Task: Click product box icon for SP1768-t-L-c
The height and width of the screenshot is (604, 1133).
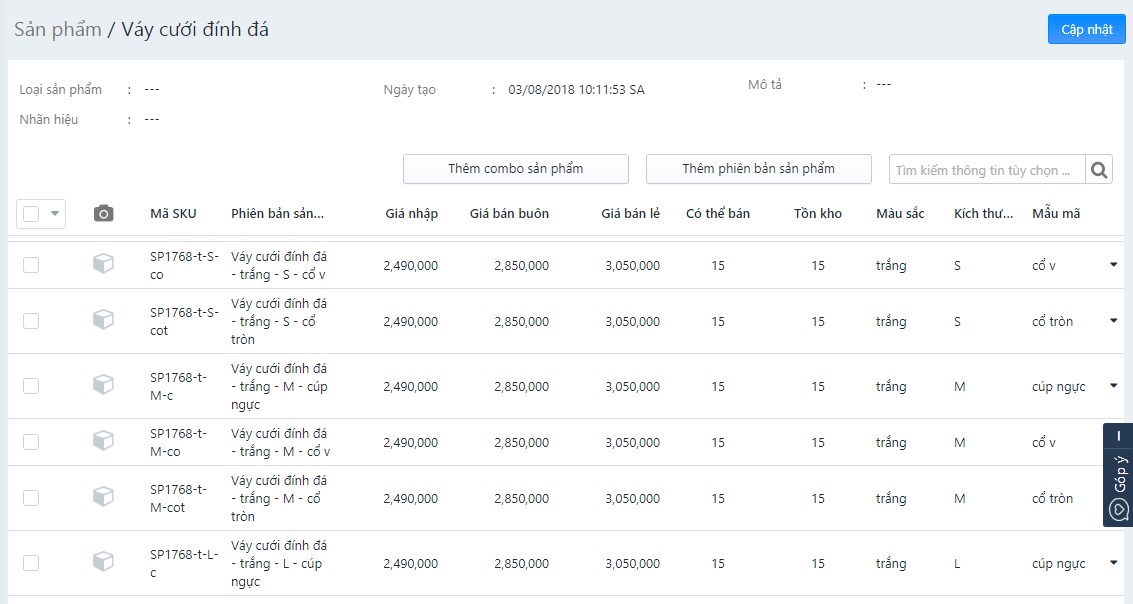Action: [x=103, y=562]
